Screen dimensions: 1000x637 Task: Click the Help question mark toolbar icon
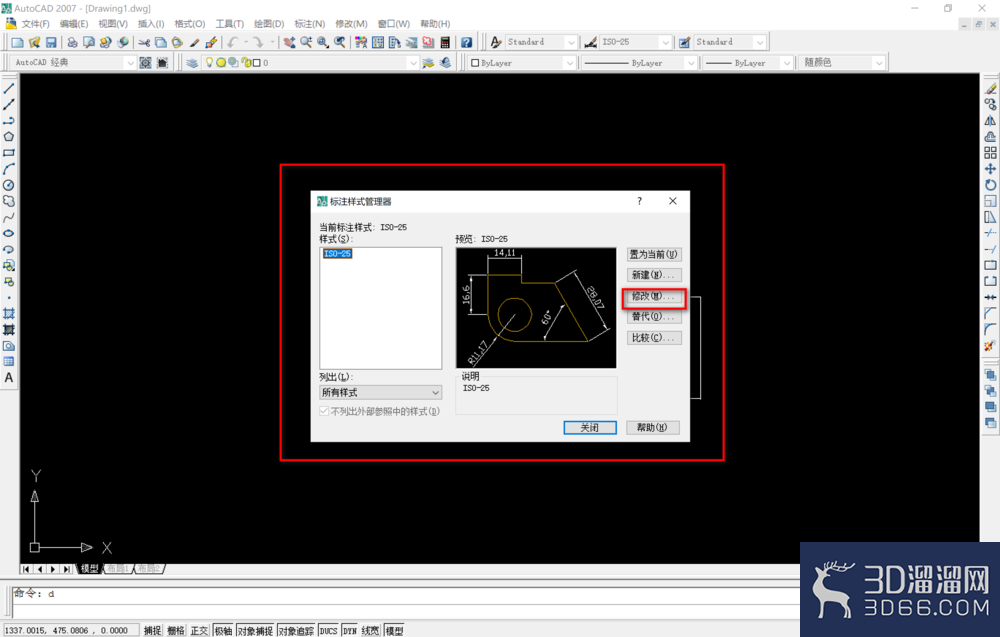coord(467,42)
